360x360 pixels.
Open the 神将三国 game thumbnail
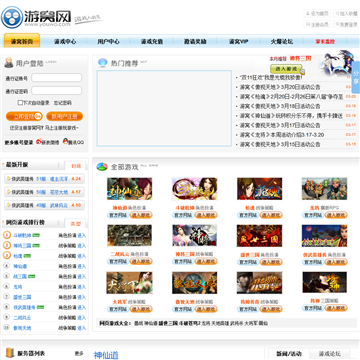[194, 235]
